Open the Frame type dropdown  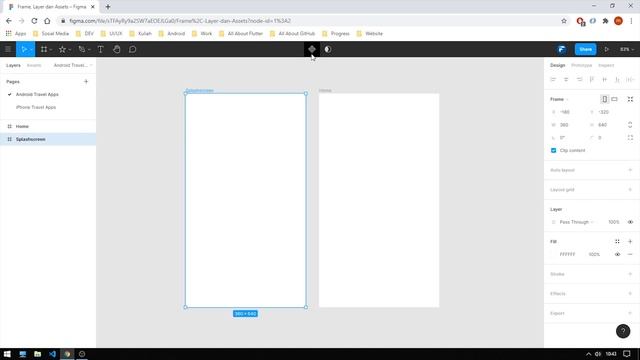(x=559, y=99)
